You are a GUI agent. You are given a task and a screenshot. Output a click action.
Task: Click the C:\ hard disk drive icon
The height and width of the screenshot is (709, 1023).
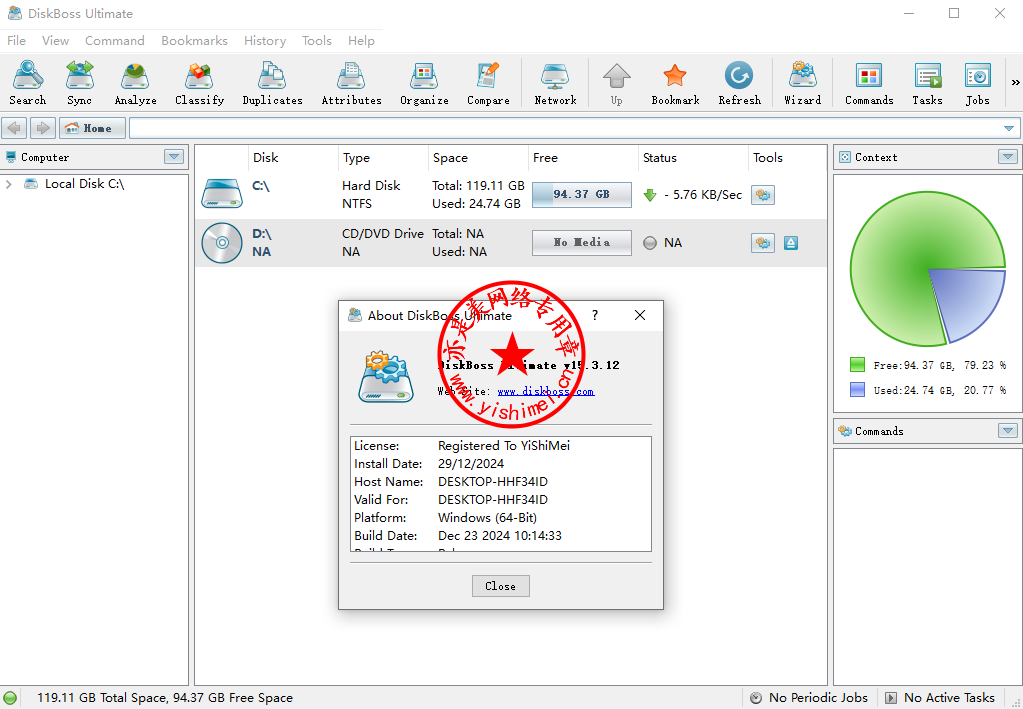[222, 194]
